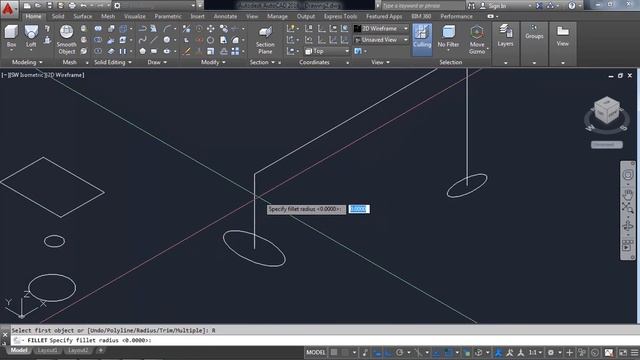Image resolution: width=640 pixels, height=360 pixels.
Task: Switch to the Layout2 tab
Action: [78, 350]
